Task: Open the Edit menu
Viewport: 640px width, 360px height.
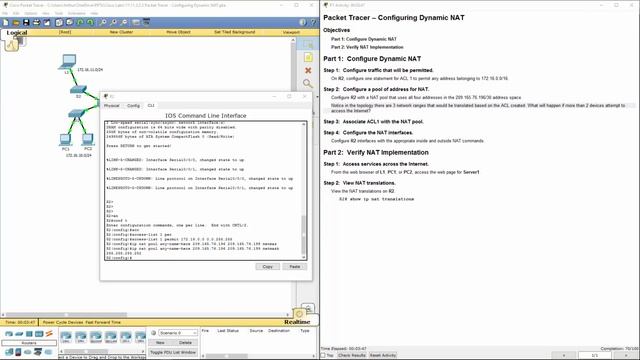Action: click(16, 13)
